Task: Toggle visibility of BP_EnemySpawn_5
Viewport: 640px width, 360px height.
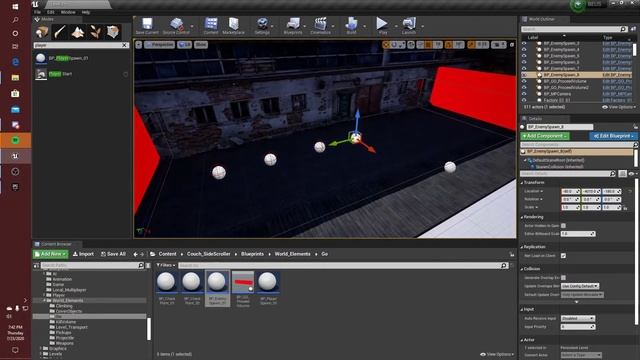Action: point(524,56)
